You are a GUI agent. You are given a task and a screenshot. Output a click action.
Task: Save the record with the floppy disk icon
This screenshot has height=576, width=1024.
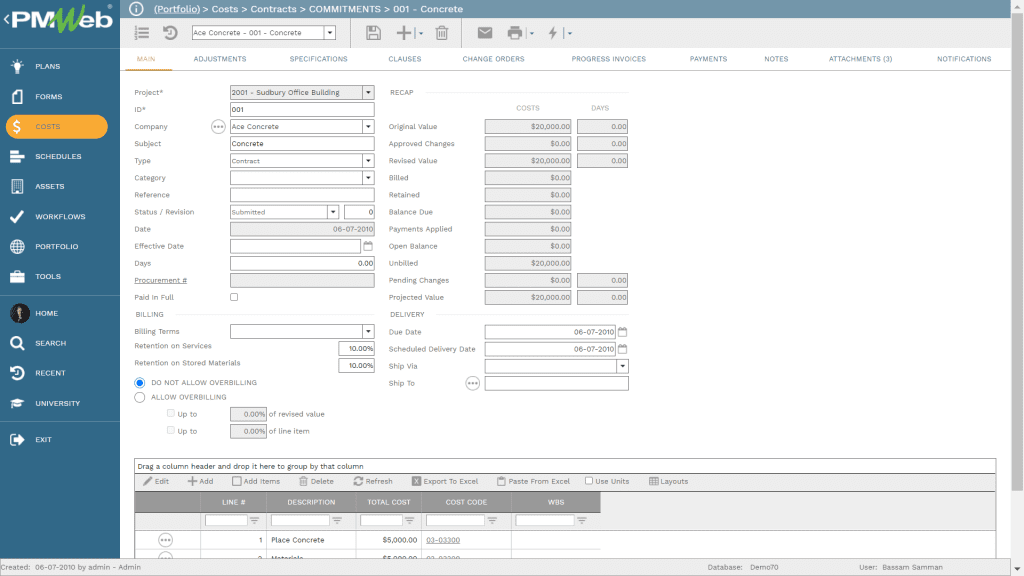pos(374,33)
